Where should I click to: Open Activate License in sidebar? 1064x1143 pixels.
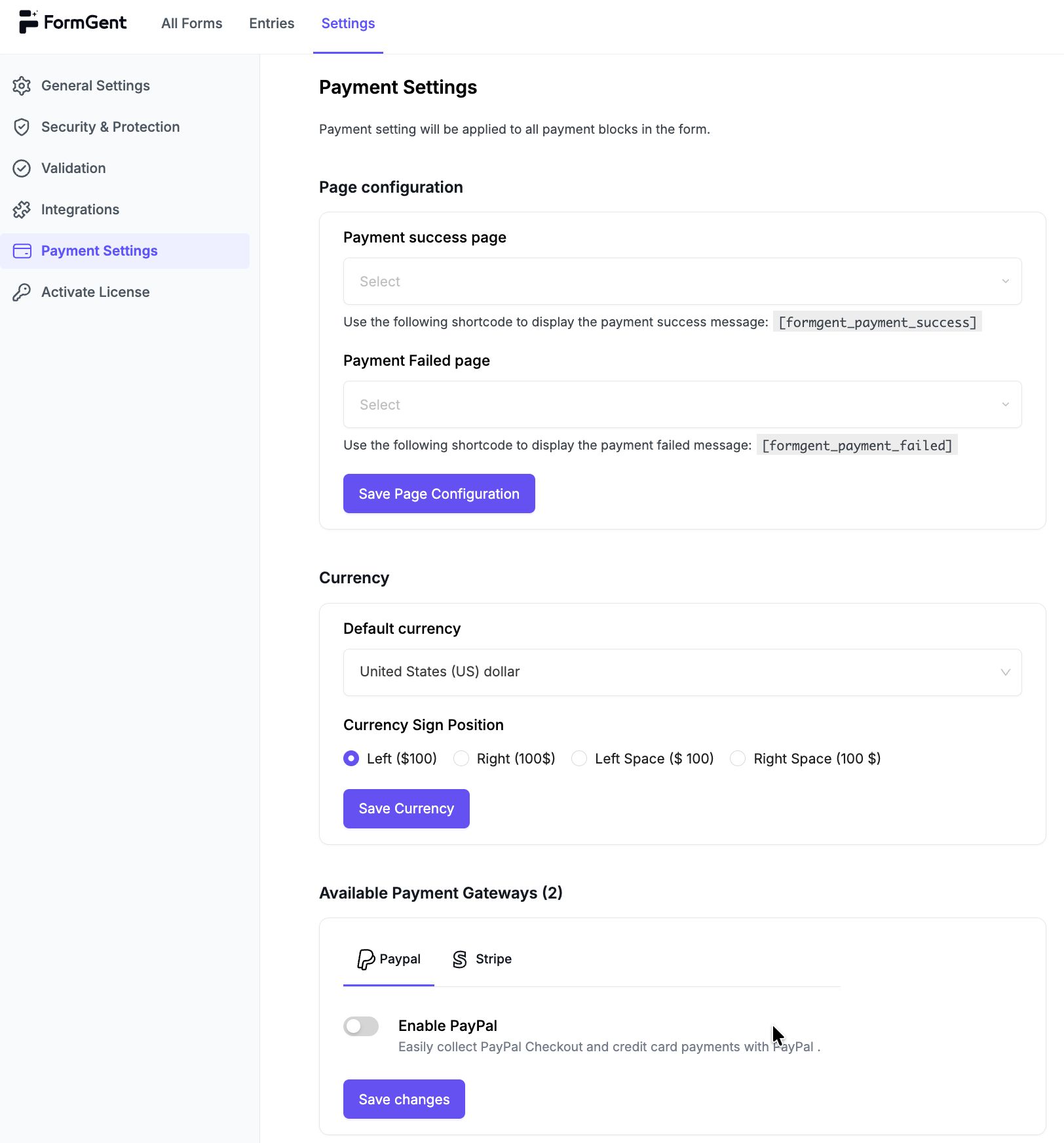(124, 292)
